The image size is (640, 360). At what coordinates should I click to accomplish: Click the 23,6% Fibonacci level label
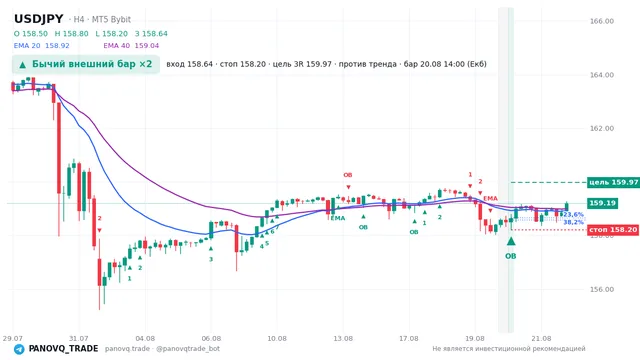573,215
